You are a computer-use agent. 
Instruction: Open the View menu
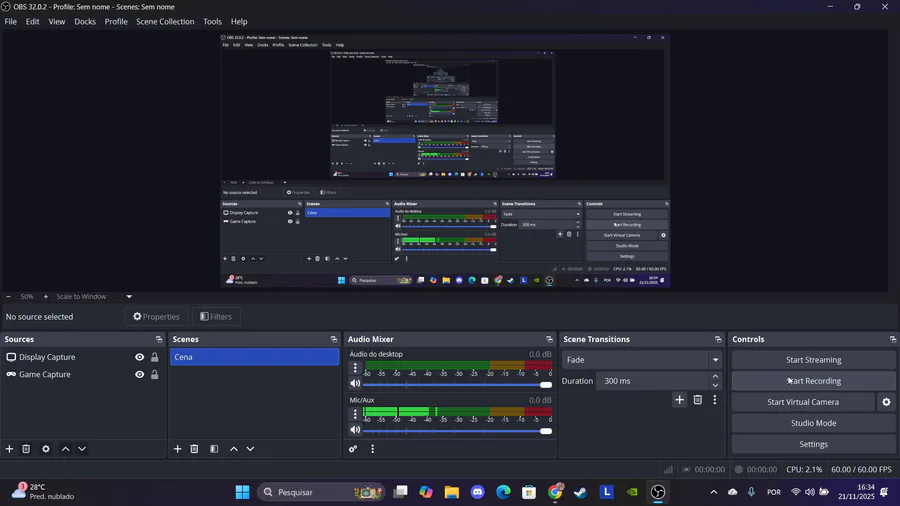click(56, 22)
